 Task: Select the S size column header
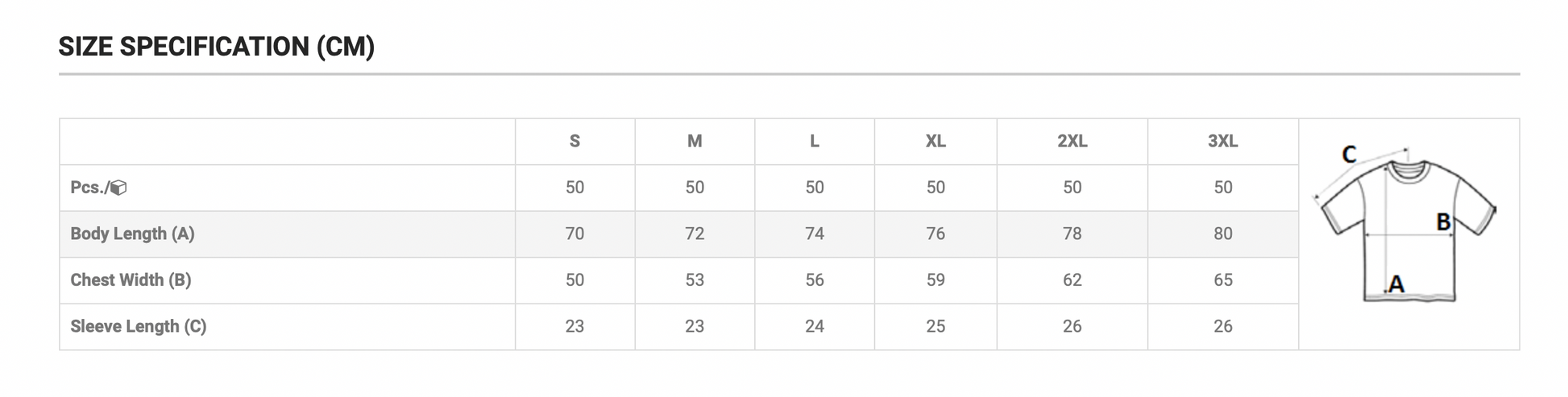click(575, 142)
